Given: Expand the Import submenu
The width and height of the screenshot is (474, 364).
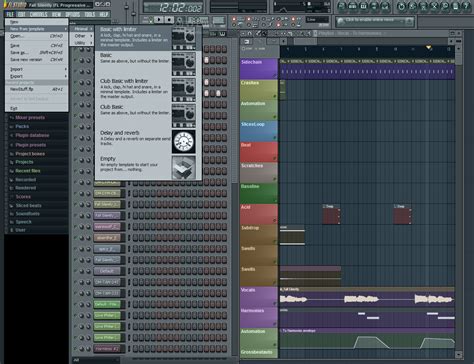Looking at the screenshot, I should [x=37, y=69].
